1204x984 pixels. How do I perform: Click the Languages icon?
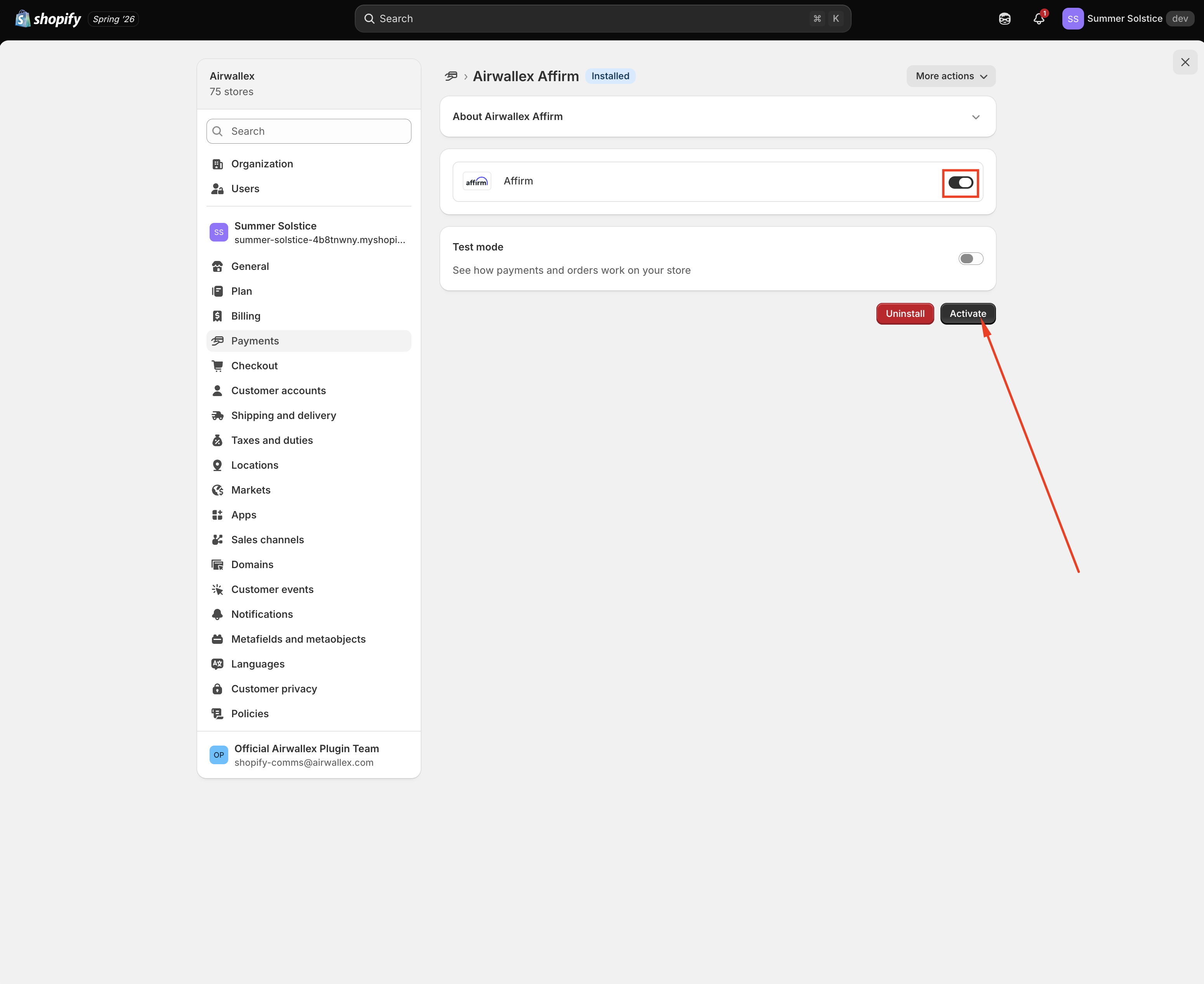pos(218,664)
